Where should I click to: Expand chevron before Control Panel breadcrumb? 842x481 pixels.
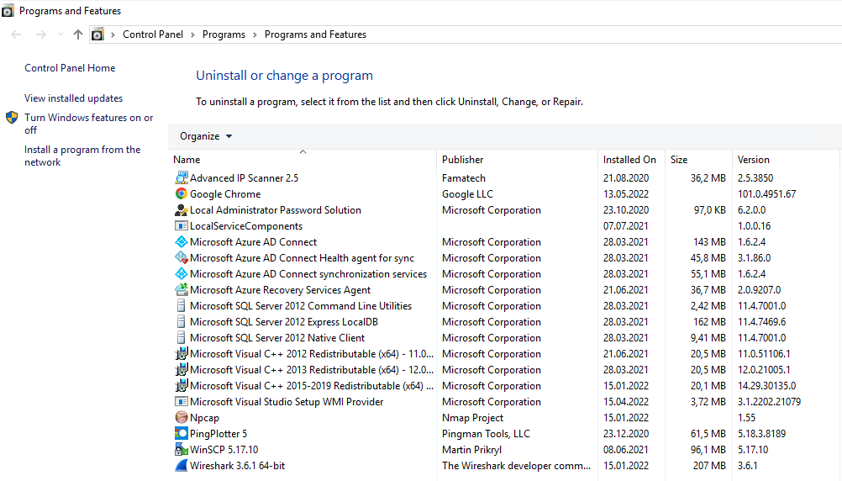click(113, 35)
